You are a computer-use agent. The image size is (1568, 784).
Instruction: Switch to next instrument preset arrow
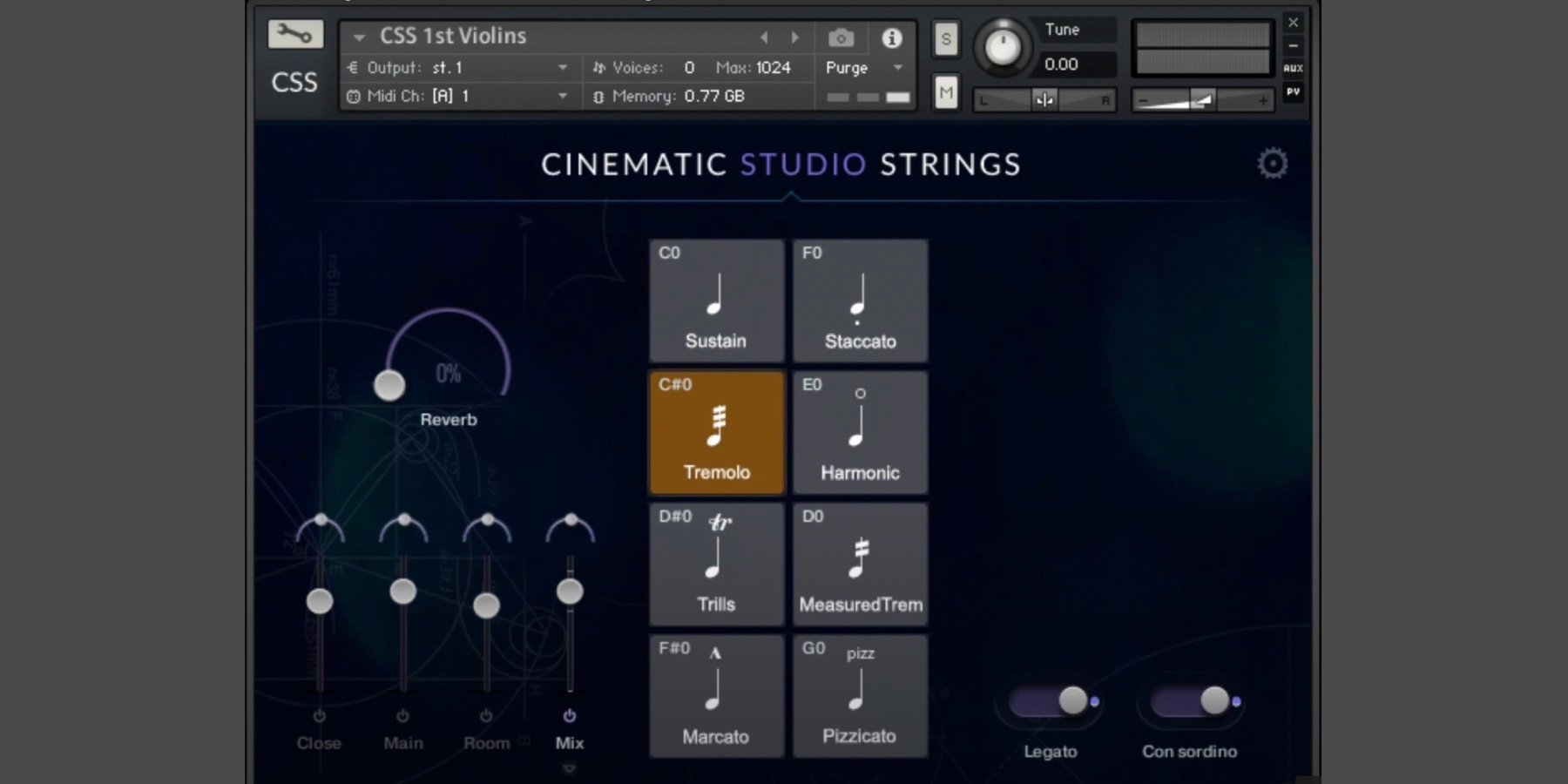tap(794, 37)
